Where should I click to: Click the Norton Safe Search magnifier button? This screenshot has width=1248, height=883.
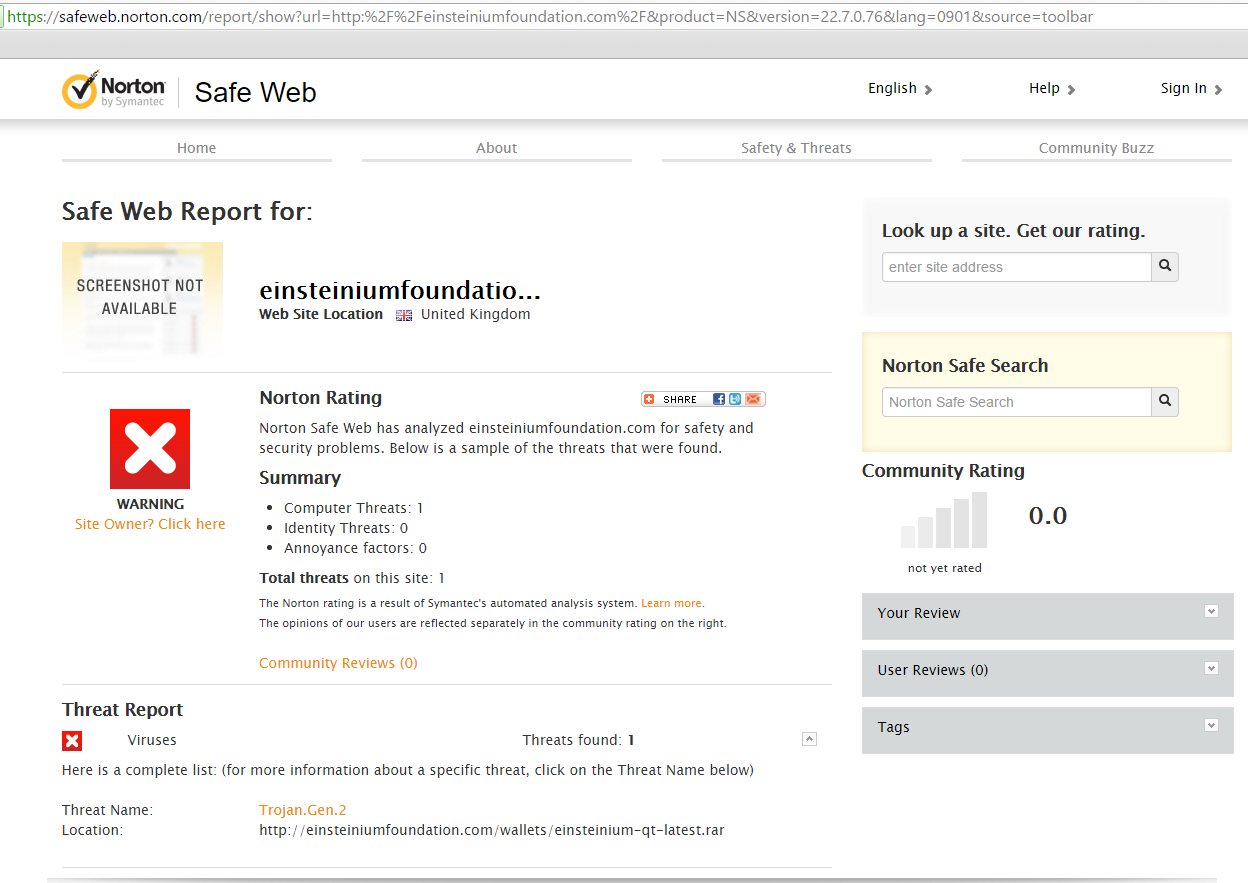point(1165,402)
